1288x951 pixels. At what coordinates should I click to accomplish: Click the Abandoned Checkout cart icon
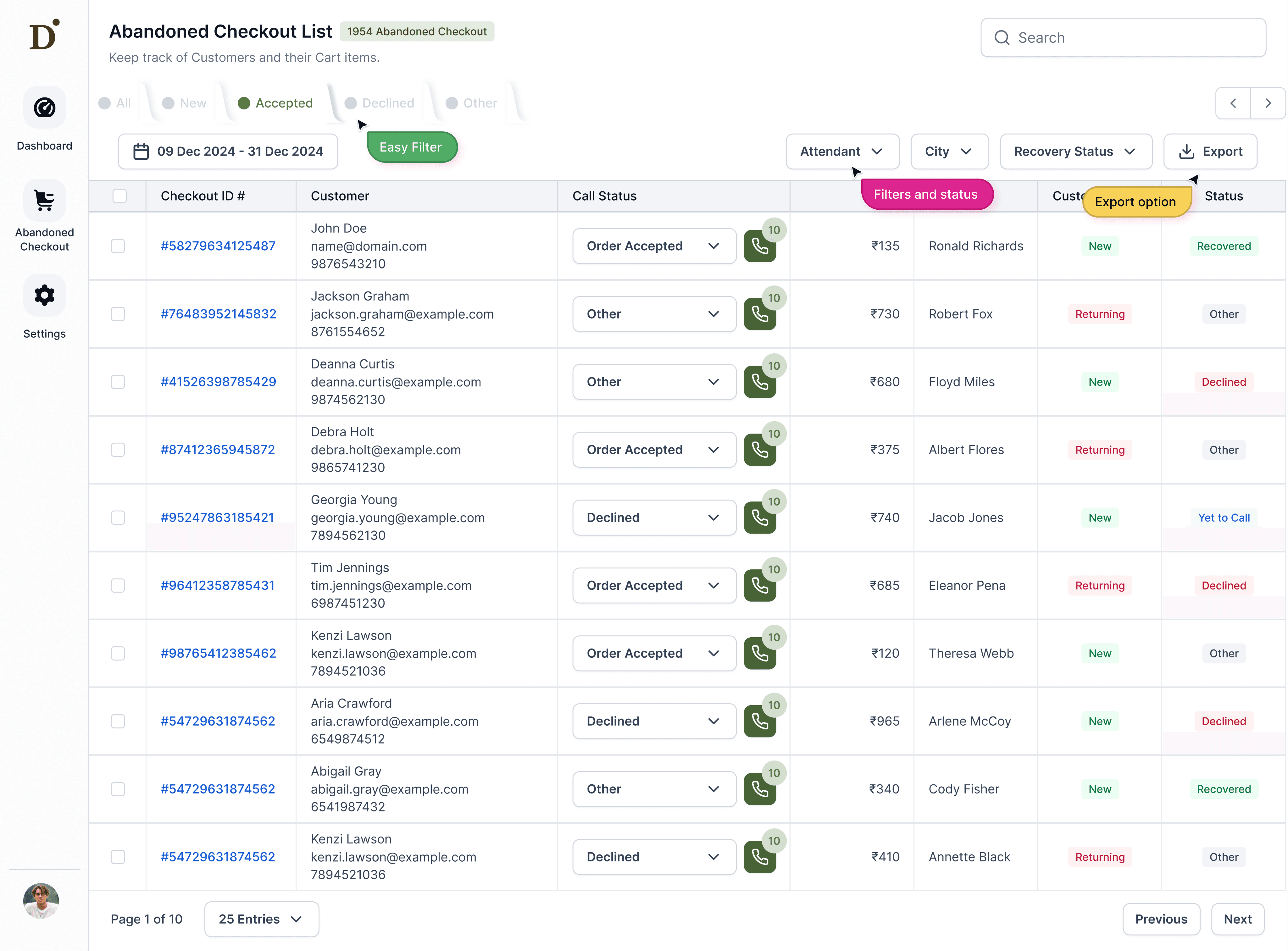pyautogui.click(x=44, y=201)
